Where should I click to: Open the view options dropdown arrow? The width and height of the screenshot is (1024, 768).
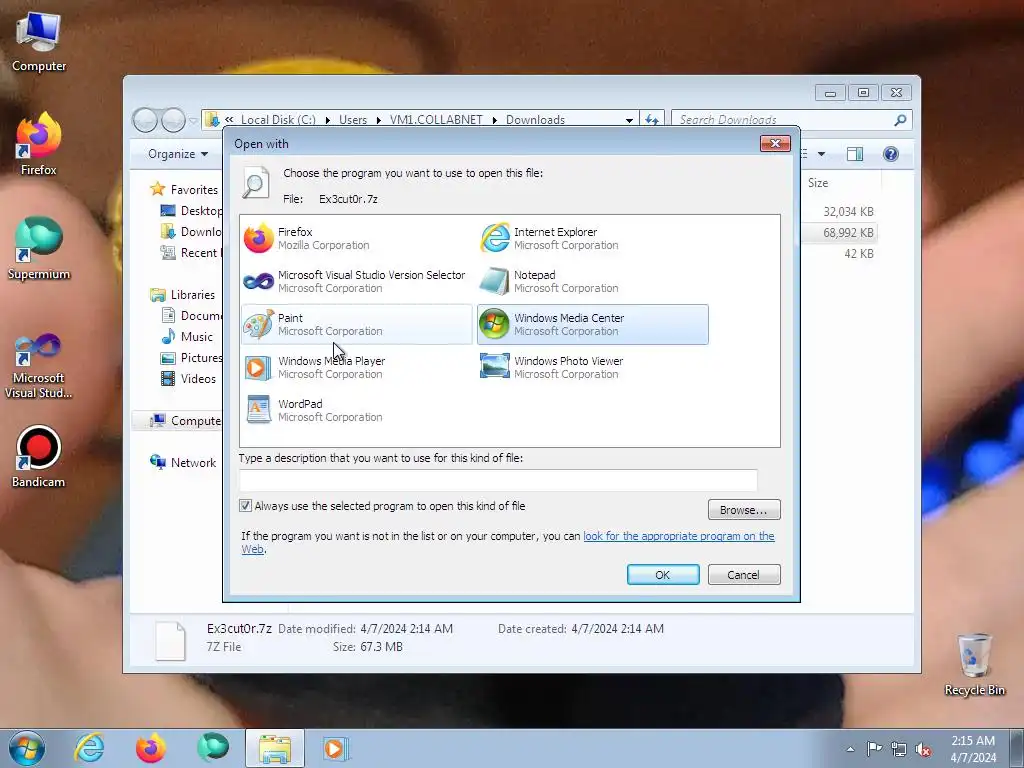(822, 154)
